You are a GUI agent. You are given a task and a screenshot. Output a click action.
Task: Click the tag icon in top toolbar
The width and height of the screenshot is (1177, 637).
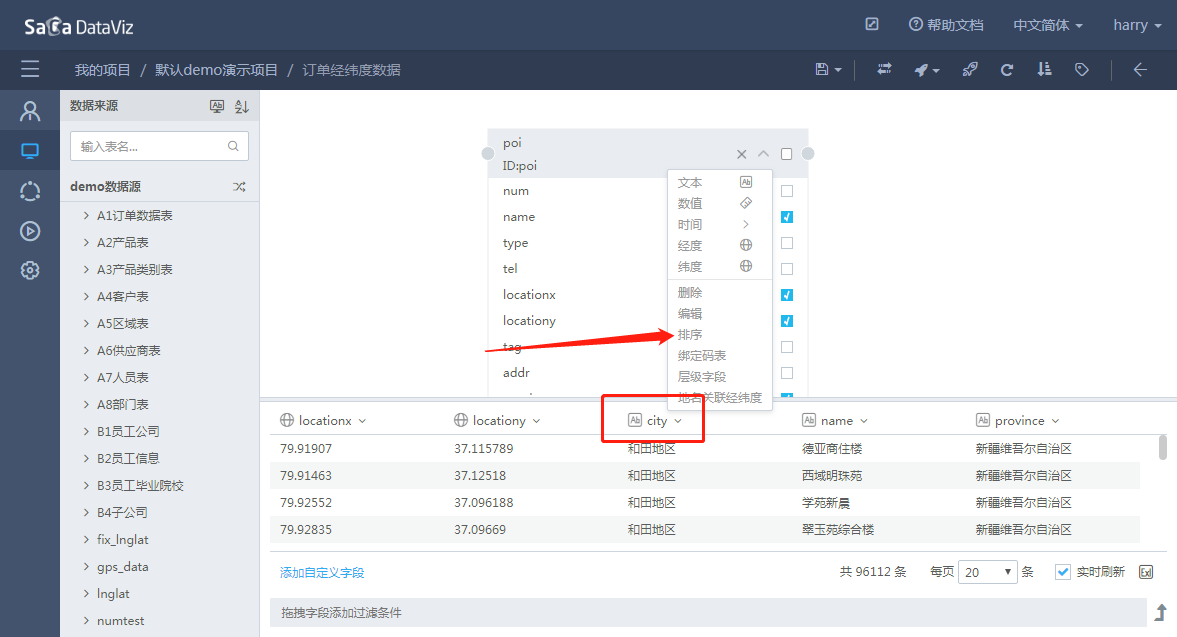click(1081, 69)
